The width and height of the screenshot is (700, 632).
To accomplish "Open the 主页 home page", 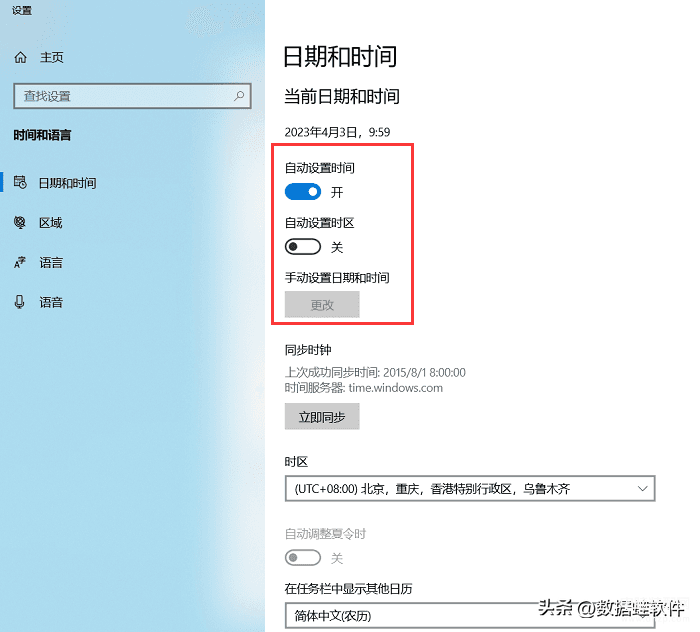I will tap(52, 57).
